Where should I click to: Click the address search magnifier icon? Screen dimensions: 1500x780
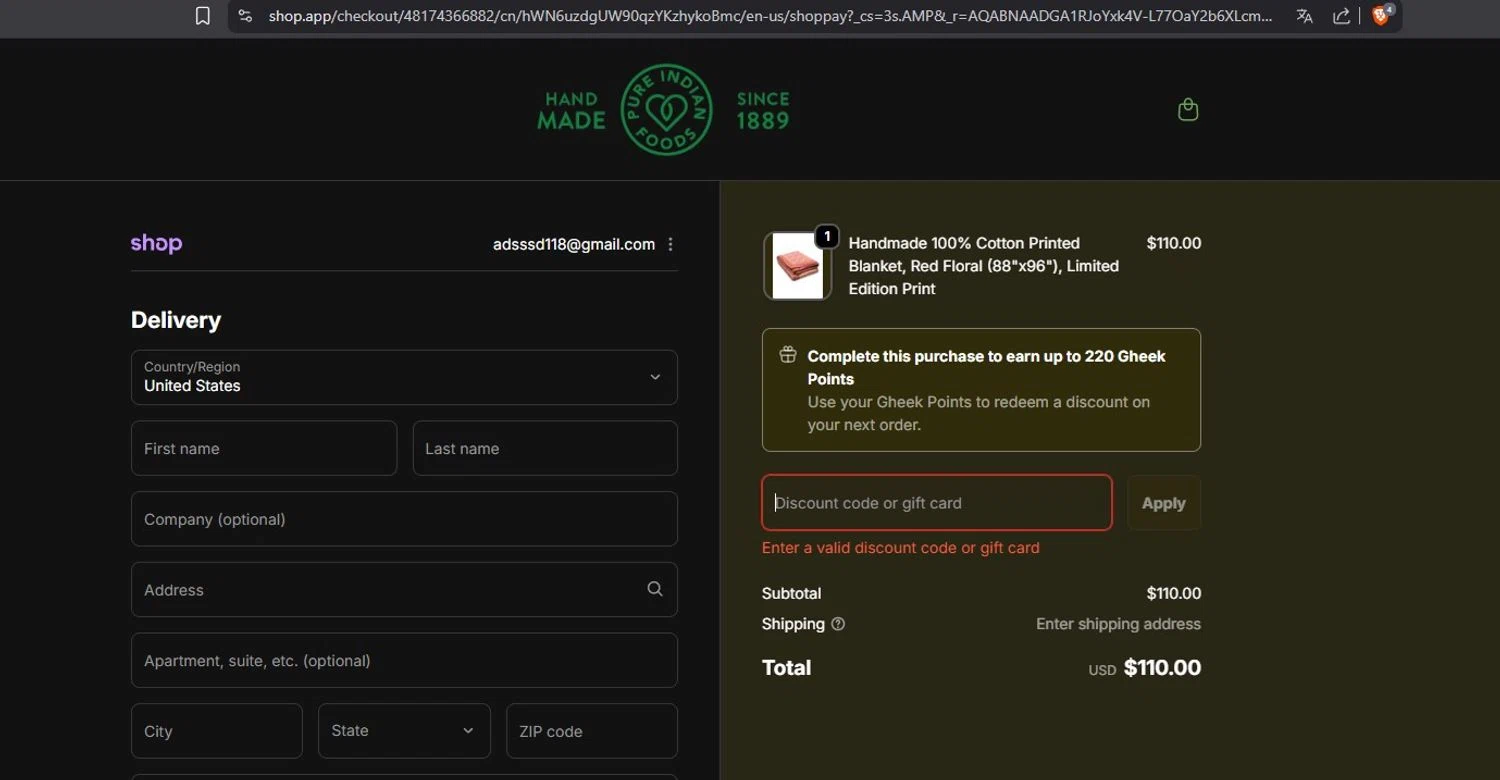coord(655,589)
